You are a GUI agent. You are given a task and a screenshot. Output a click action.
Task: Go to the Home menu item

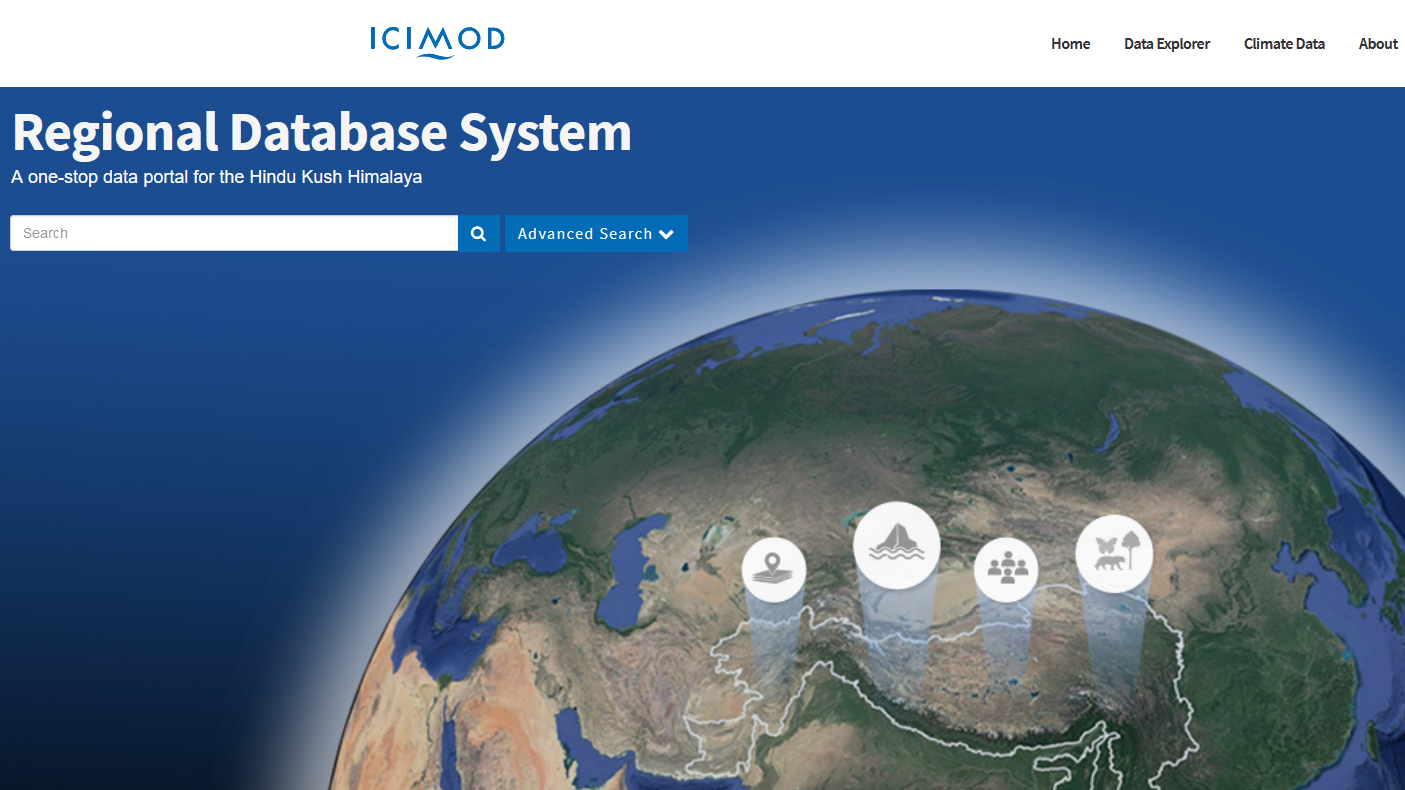pos(1070,44)
